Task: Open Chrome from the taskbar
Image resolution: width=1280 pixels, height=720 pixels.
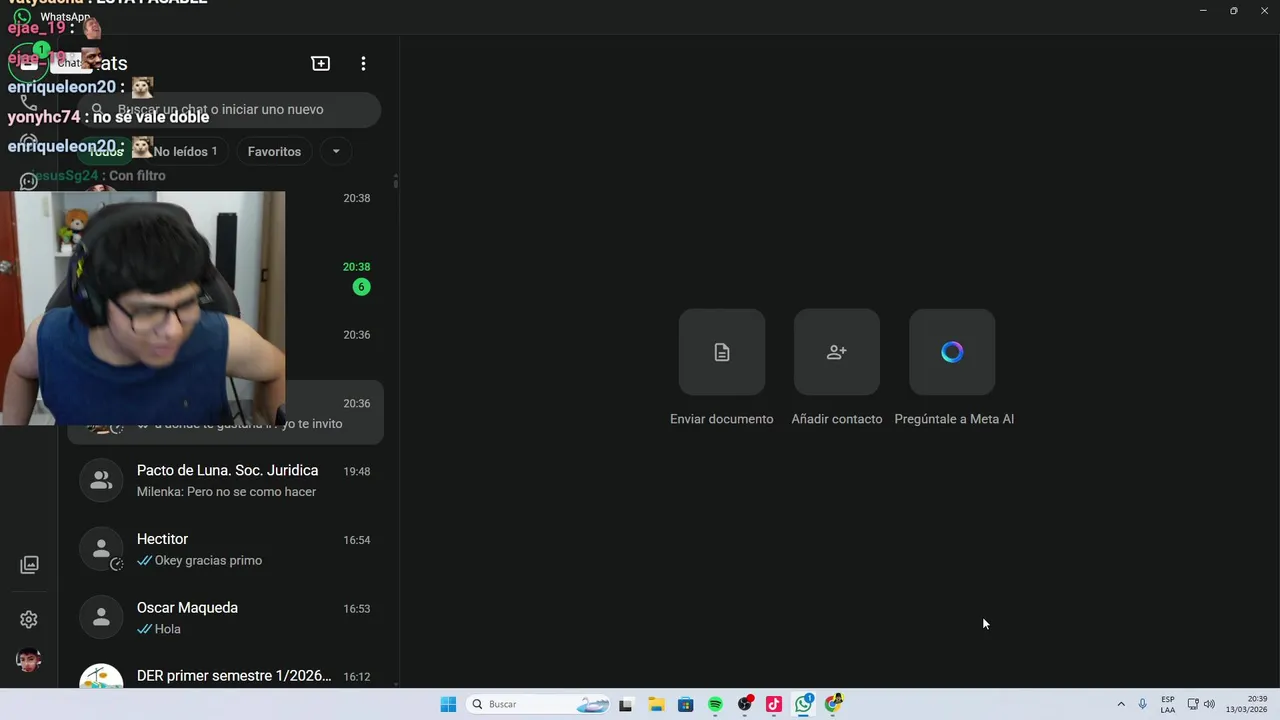Action: point(833,704)
